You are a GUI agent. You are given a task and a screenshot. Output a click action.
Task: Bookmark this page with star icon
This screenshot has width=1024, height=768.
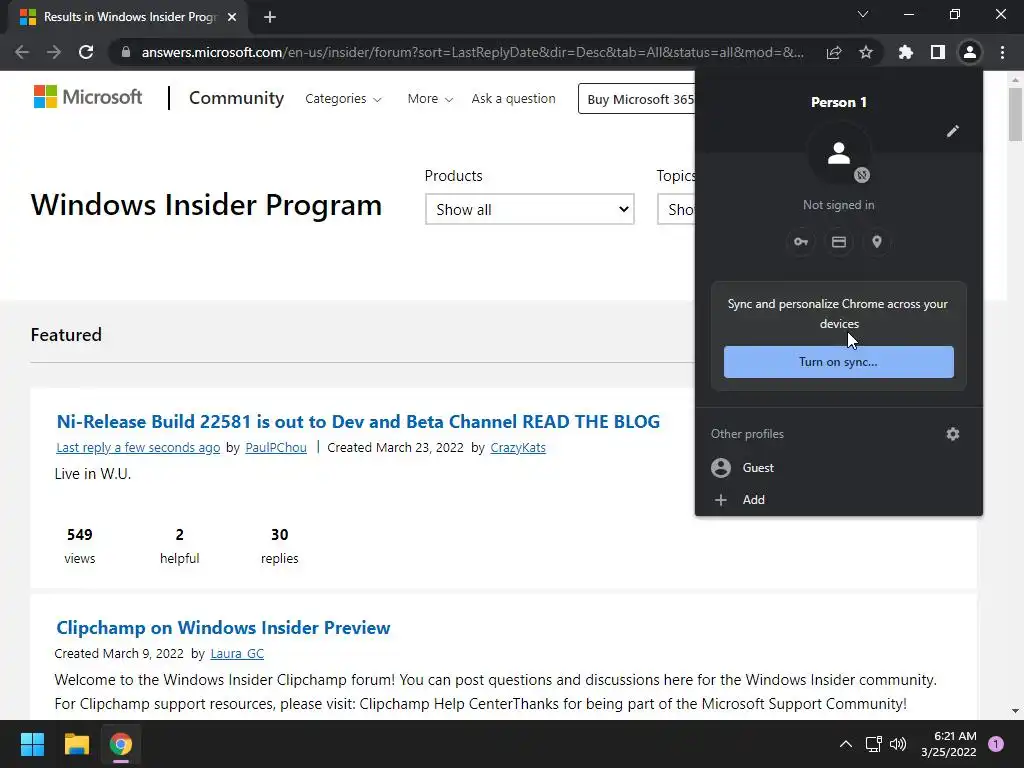[866, 52]
